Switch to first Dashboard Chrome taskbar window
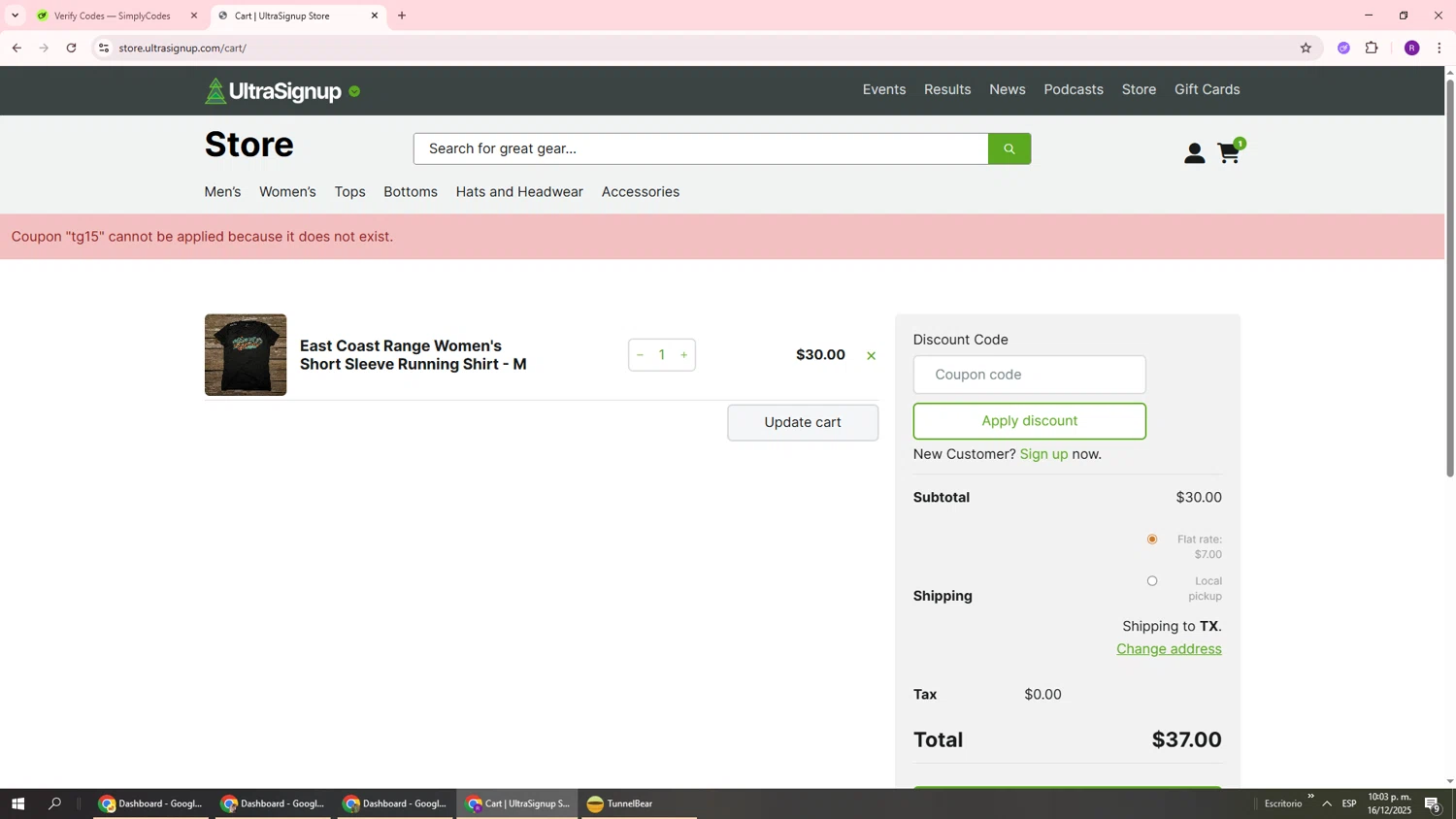Image resolution: width=1456 pixels, height=819 pixels. (150, 803)
